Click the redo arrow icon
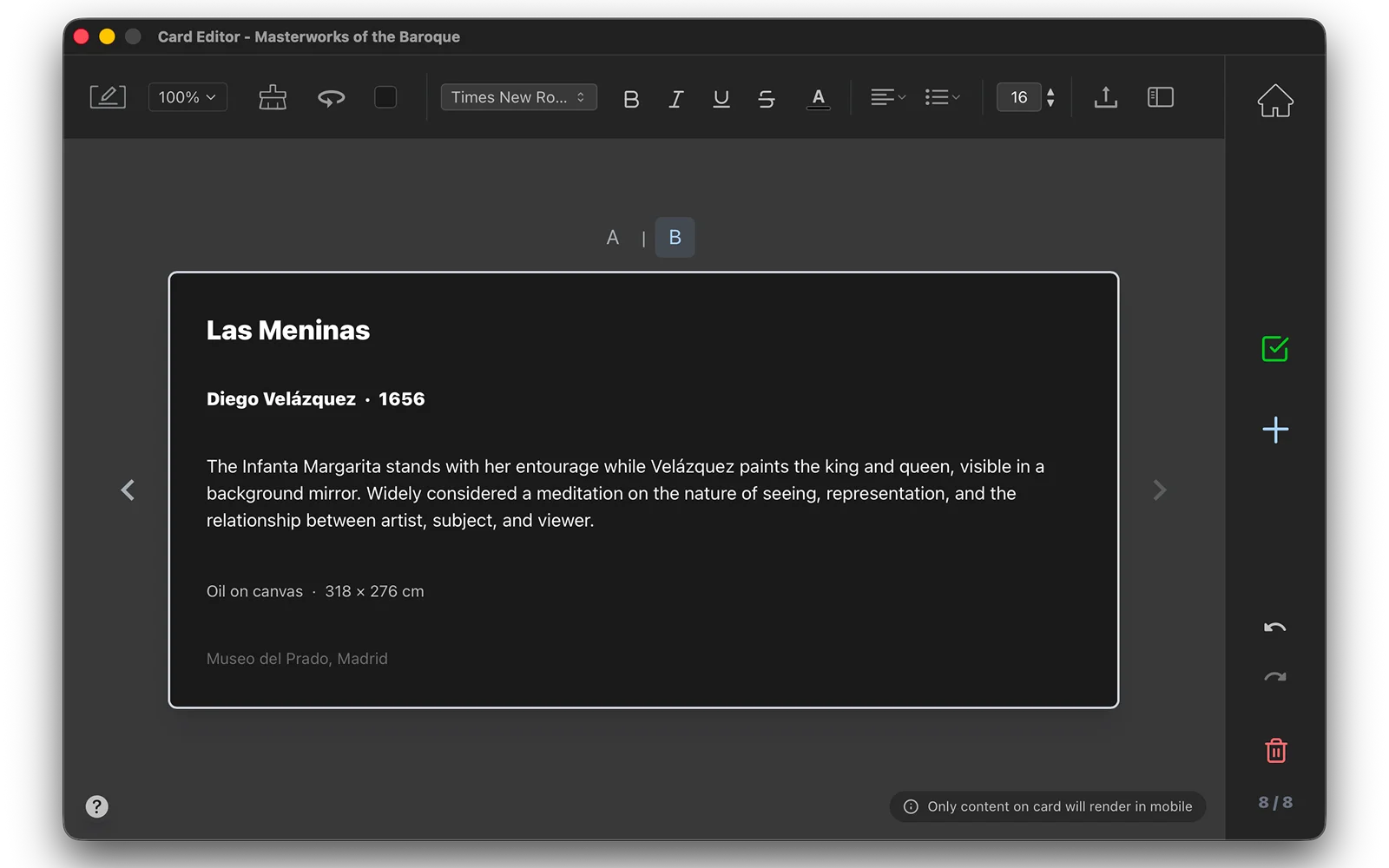Screen dimensions: 1389x868 [x=1275, y=677]
